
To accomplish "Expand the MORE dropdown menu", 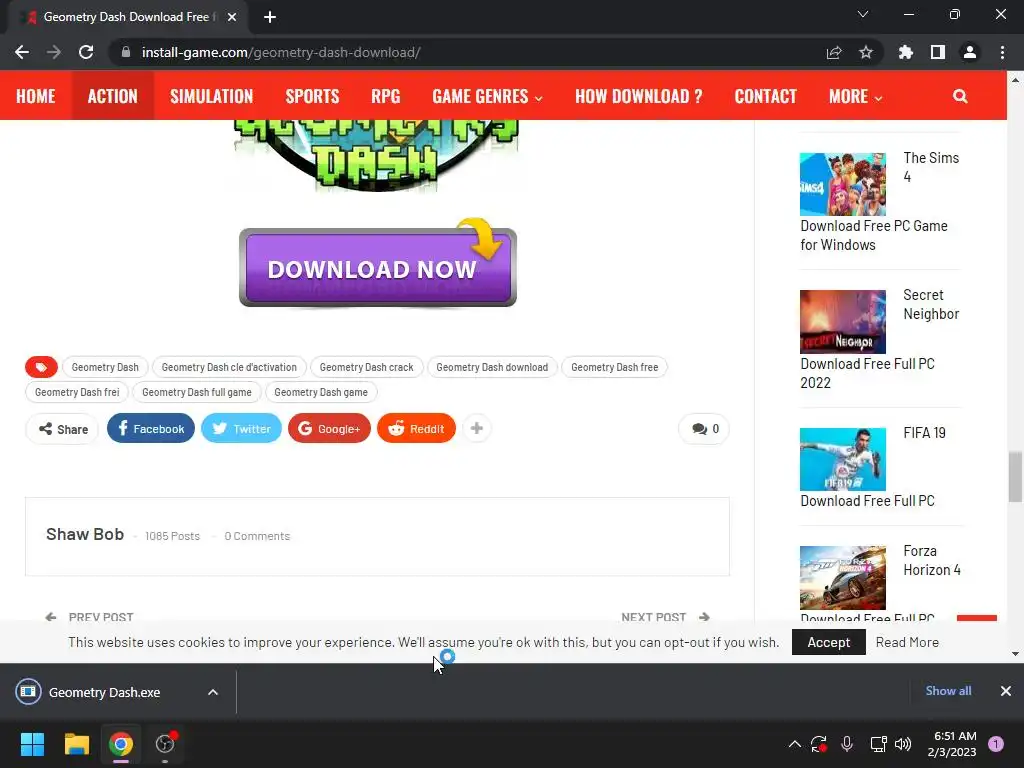I will 856,96.
